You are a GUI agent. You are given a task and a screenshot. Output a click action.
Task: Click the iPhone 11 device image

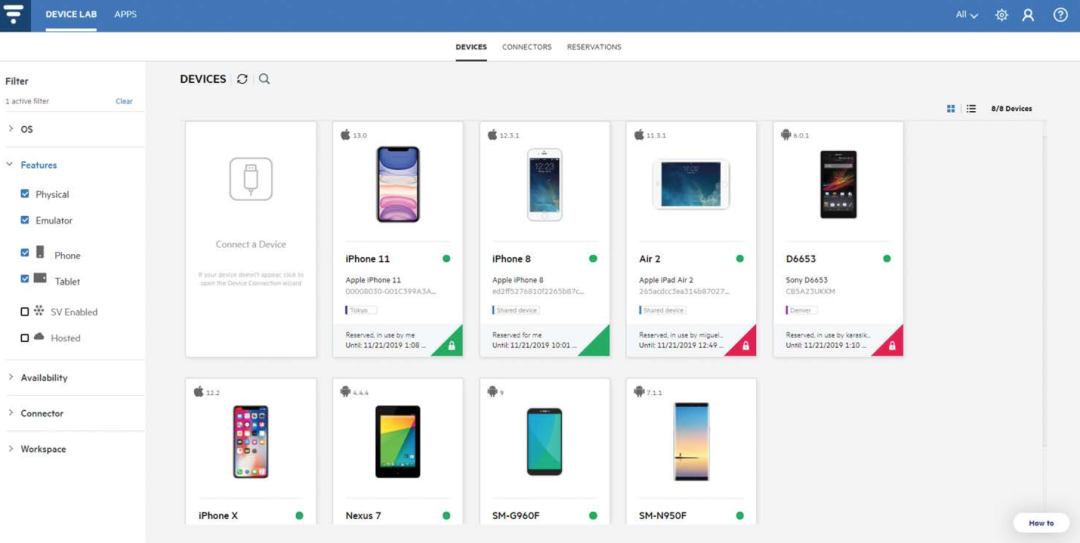tap(398, 184)
